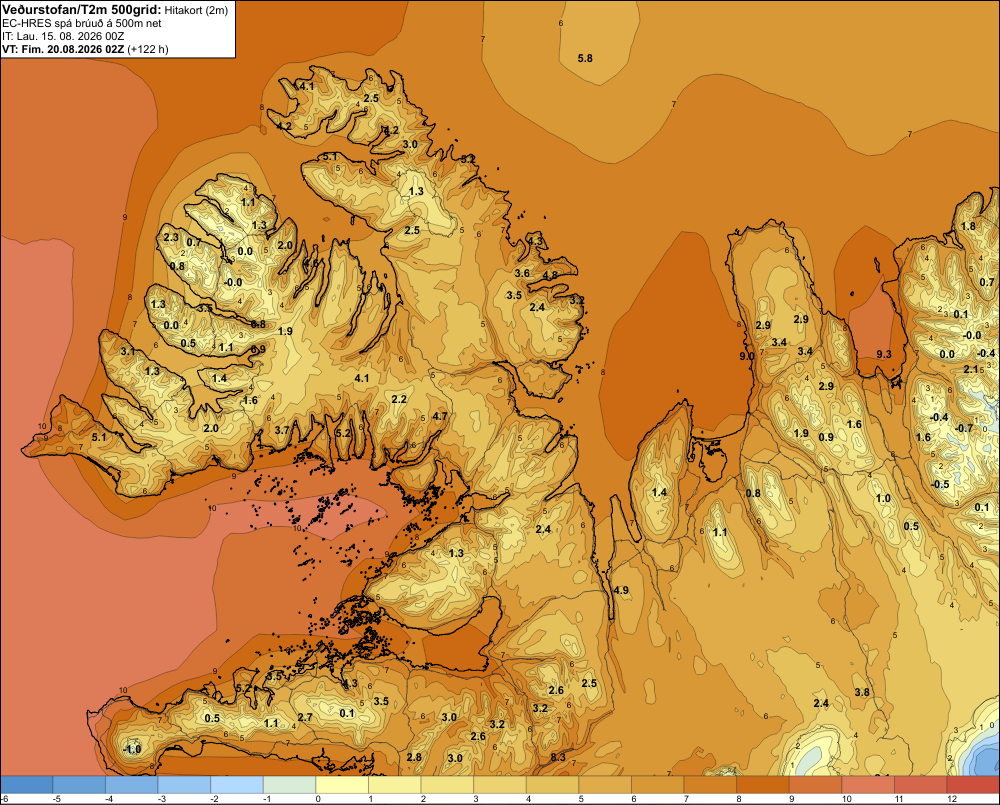Click legend color swatch between -1 and 0
This screenshot has width=1000, height=805.
click(x=290, y=784)
